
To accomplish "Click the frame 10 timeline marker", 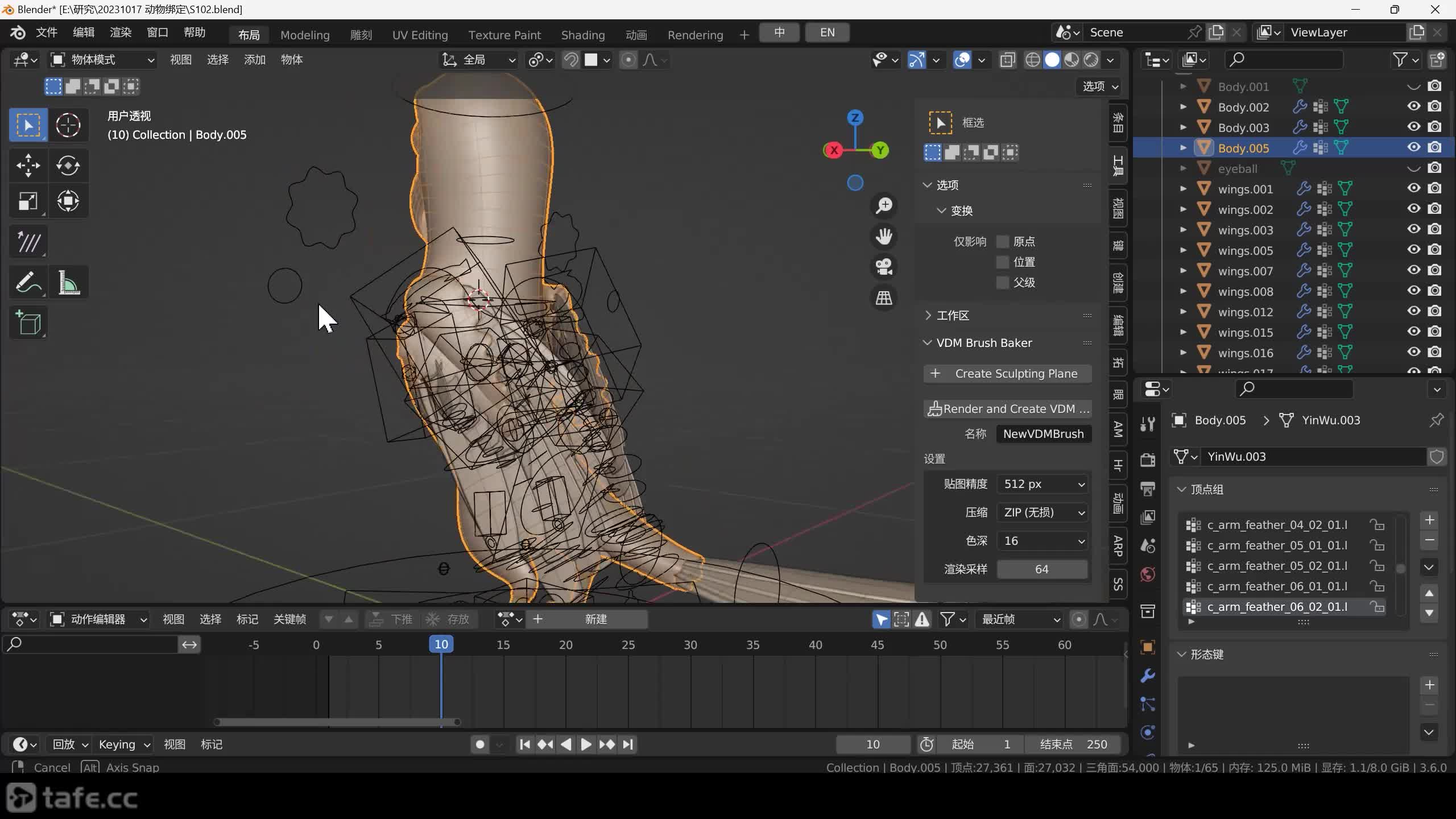I will click(441, 644).
